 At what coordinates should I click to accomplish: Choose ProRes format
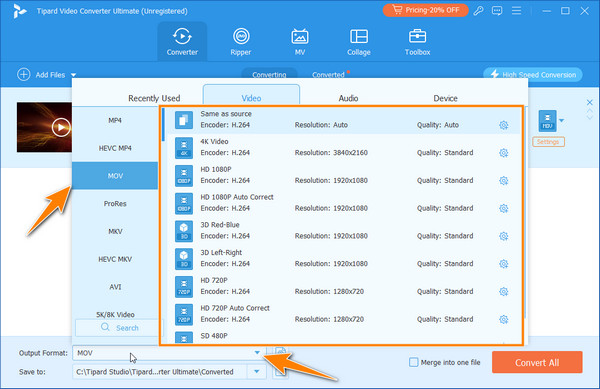(115, 203)
